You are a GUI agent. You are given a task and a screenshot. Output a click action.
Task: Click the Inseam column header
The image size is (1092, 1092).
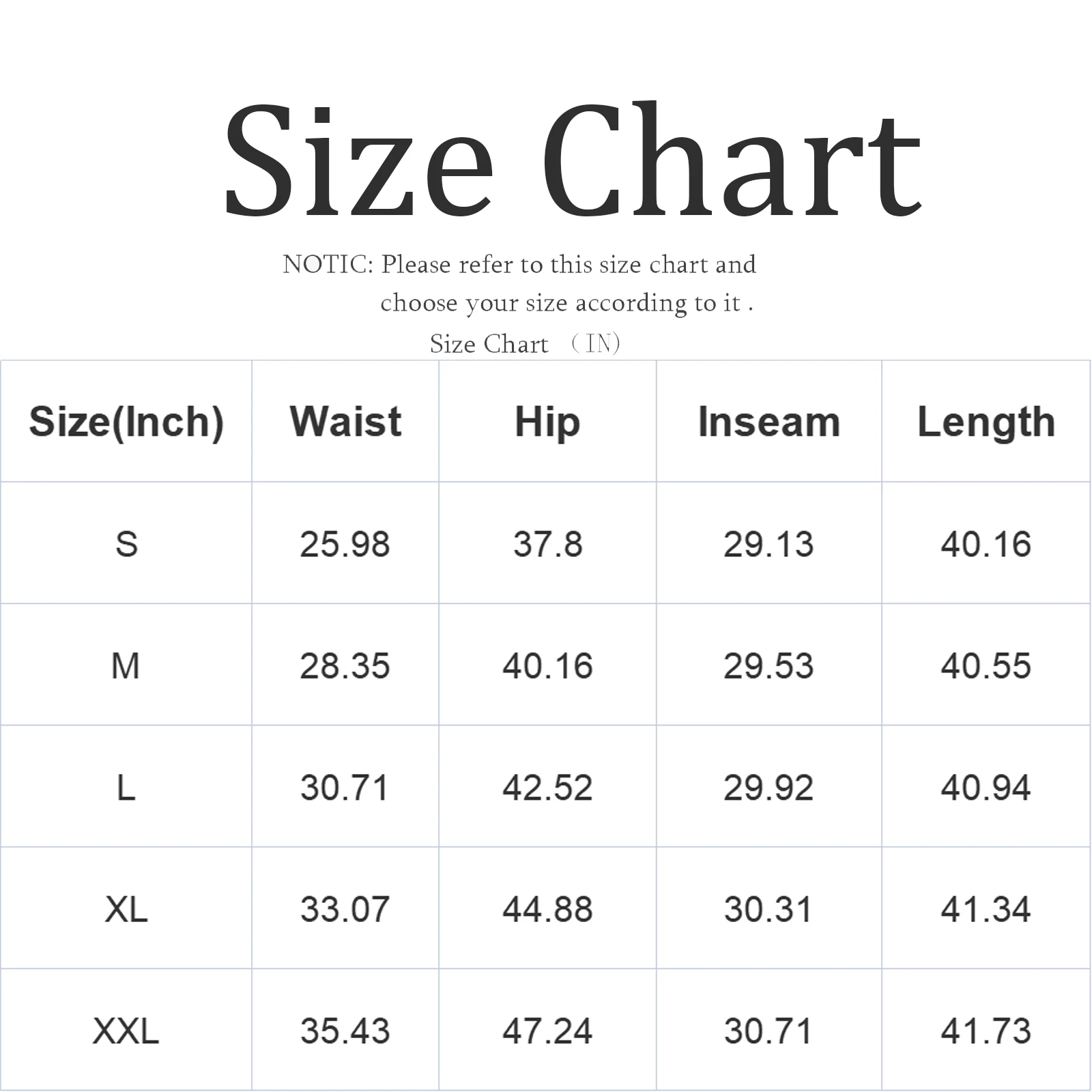tap(768, 421)
